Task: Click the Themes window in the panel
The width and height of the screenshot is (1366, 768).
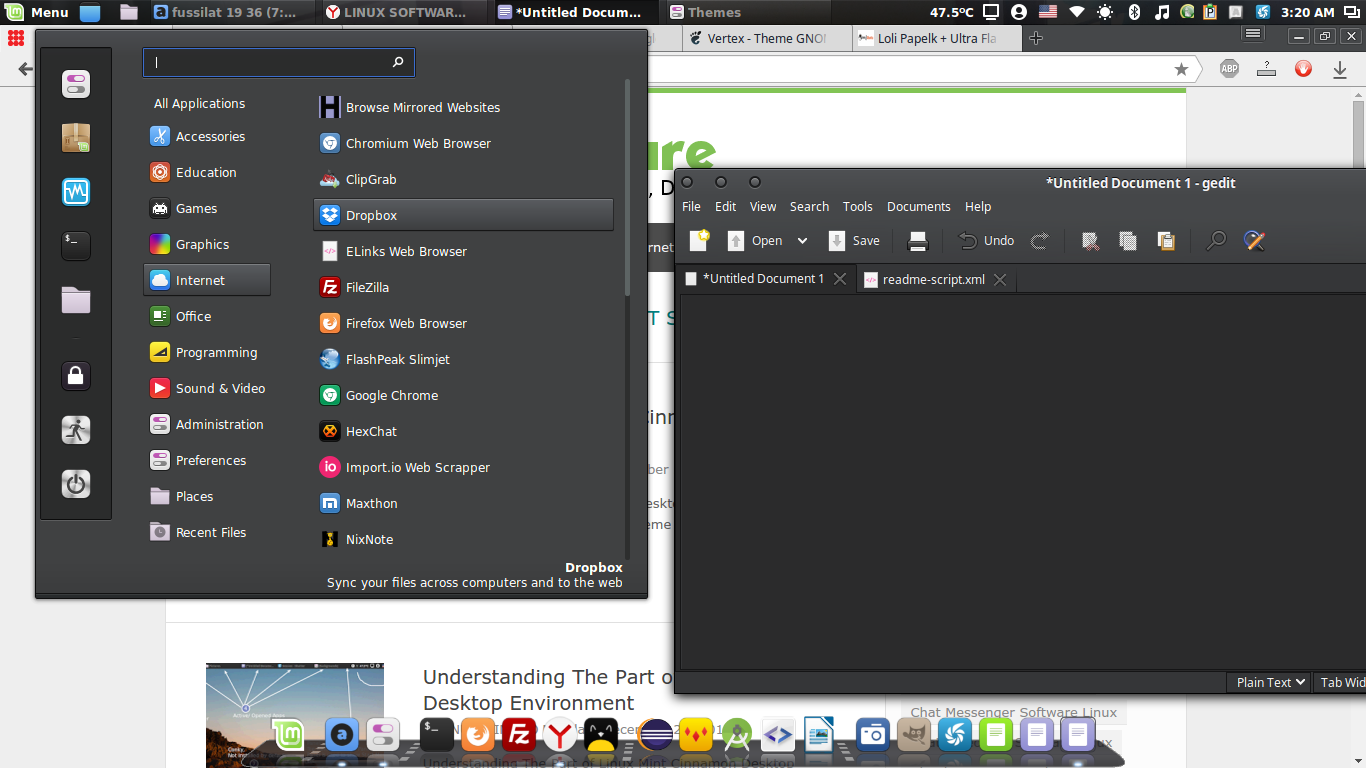Action: (x=747, y=12)
